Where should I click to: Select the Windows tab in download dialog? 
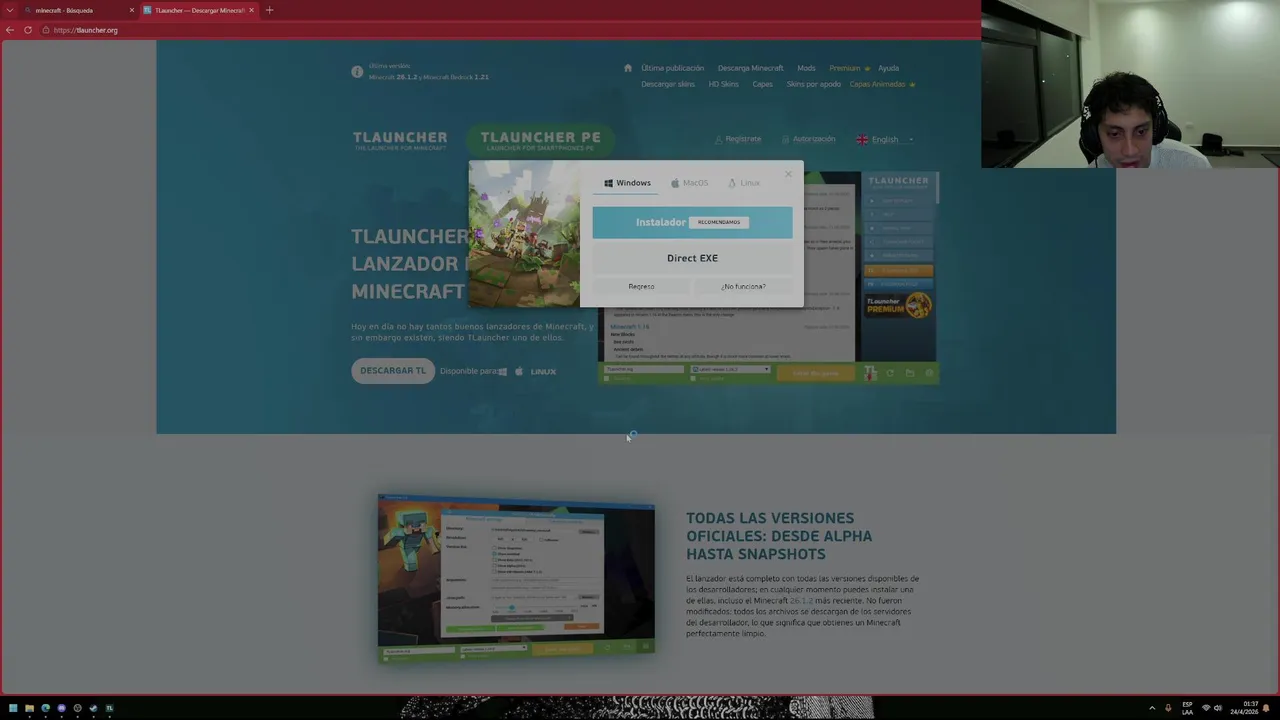coord(627,183)
